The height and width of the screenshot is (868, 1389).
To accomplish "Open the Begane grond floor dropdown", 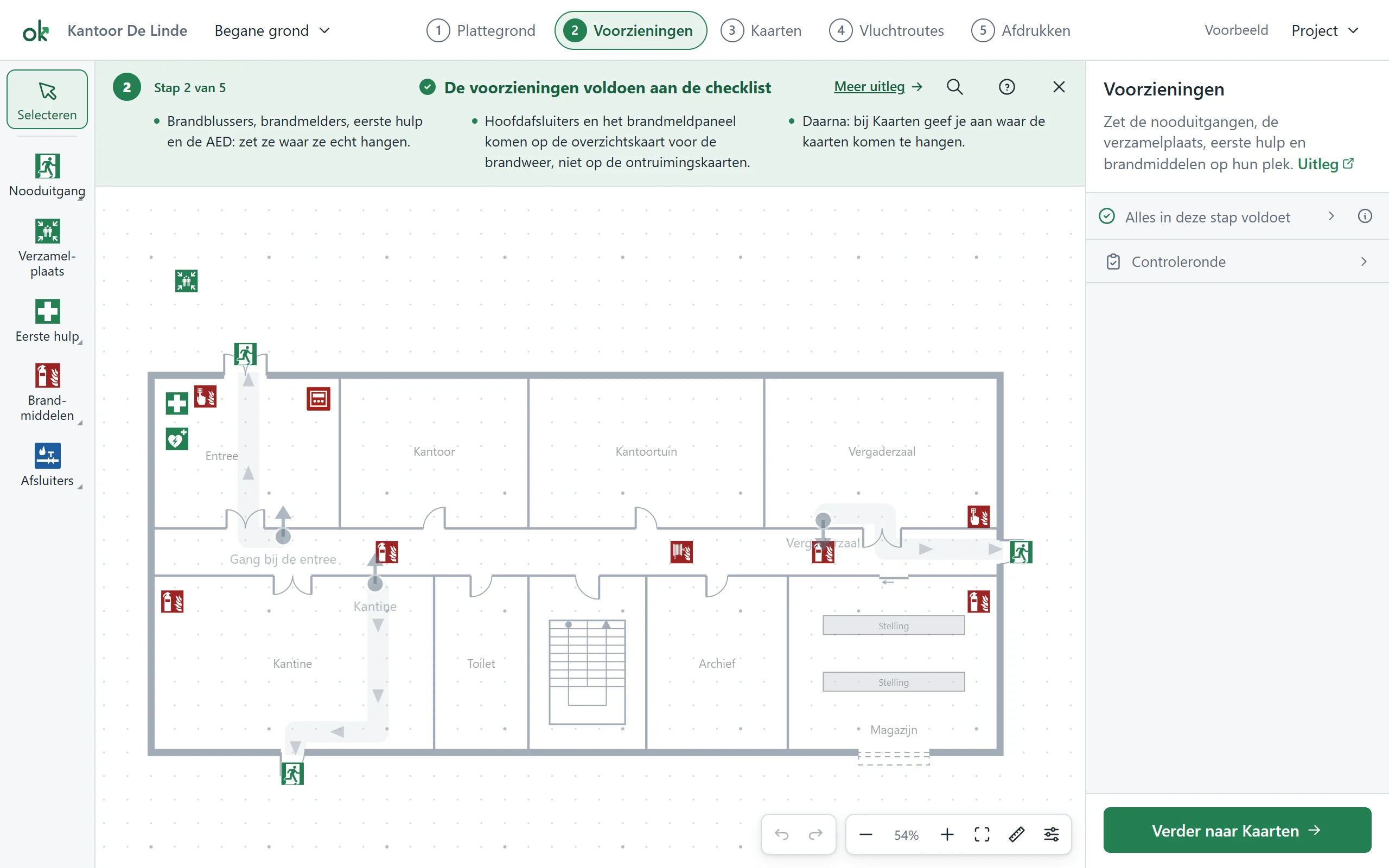I will (x=272, y=30).
